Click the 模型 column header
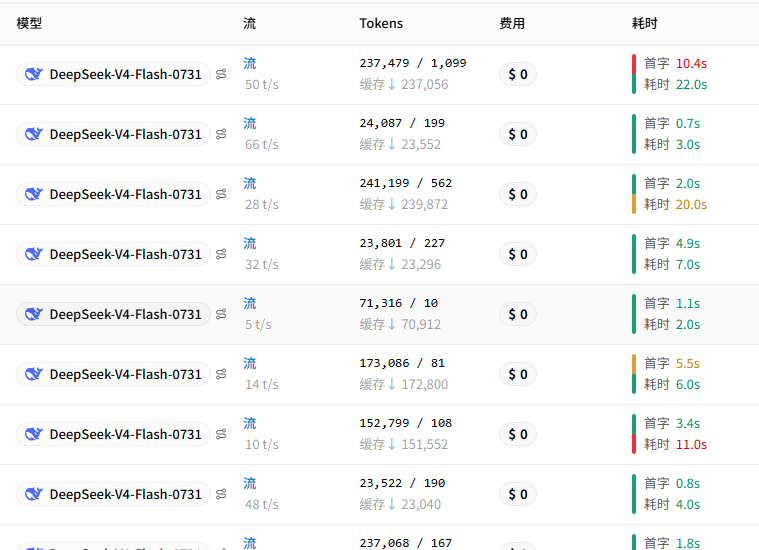The image size is (759, 550). click(x=29, y=23)
